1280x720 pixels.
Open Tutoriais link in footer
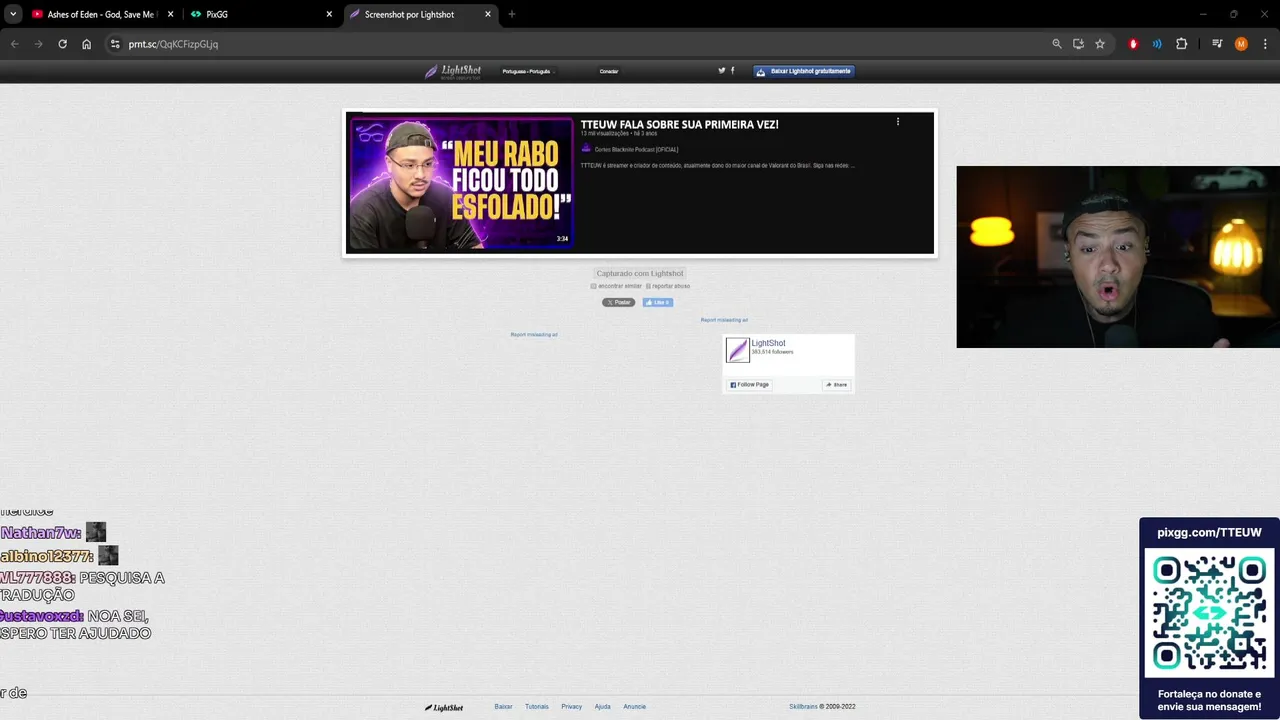point(537,707)
